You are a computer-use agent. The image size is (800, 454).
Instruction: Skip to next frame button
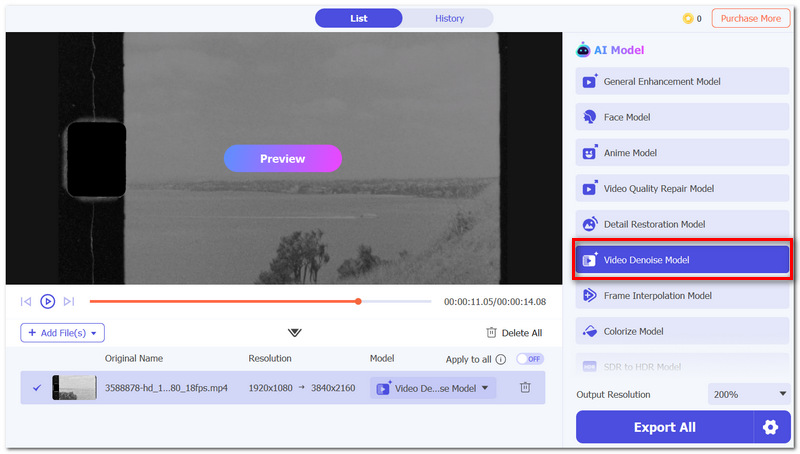pyautogui.click(x=69, y=301)
